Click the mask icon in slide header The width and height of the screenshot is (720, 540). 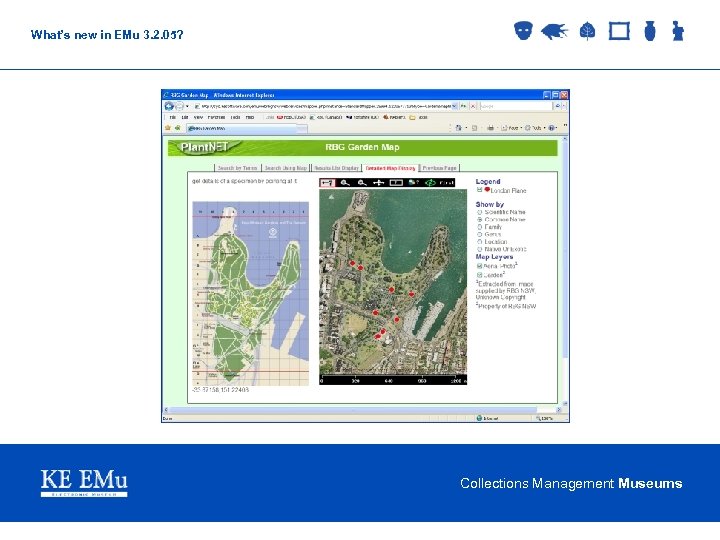(x=523, y=31)
